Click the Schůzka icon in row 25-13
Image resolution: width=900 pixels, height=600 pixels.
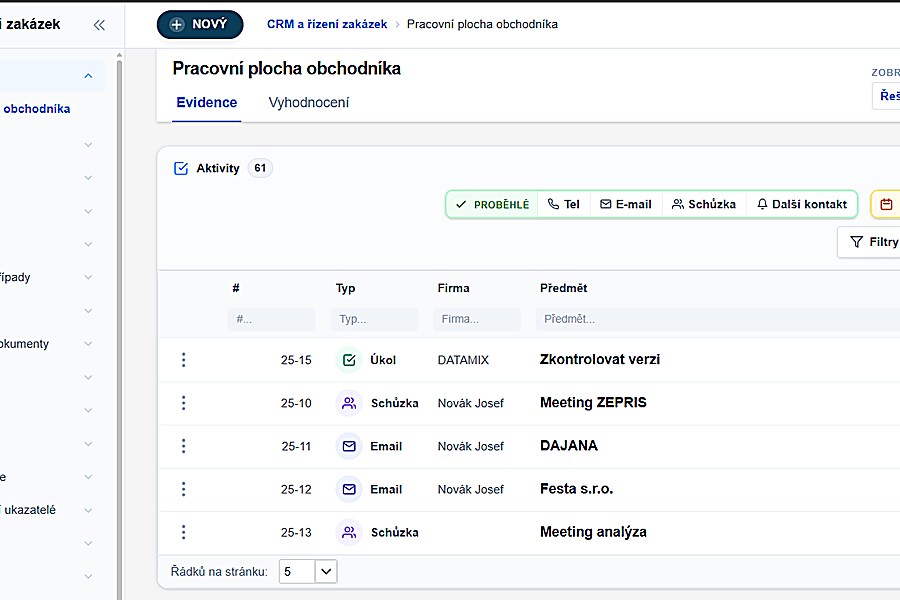coord(349,532)
